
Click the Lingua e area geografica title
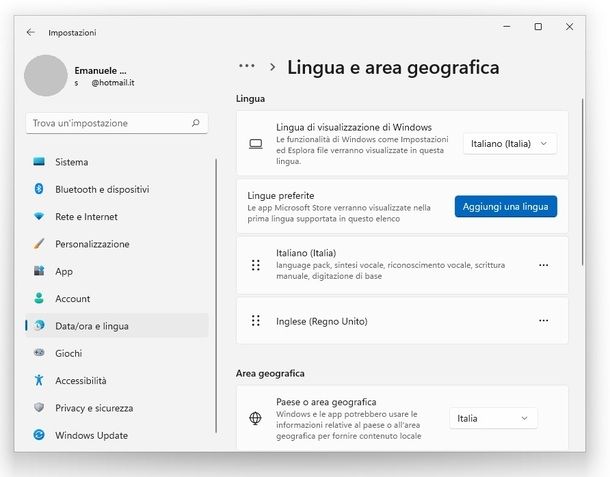click(x=393, y=68)
